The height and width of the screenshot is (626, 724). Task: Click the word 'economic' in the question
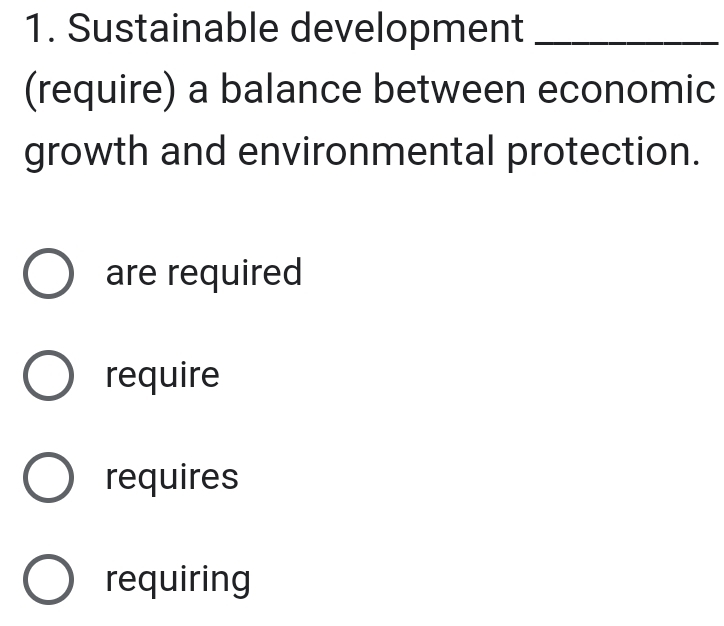click(x=627, y=89)
